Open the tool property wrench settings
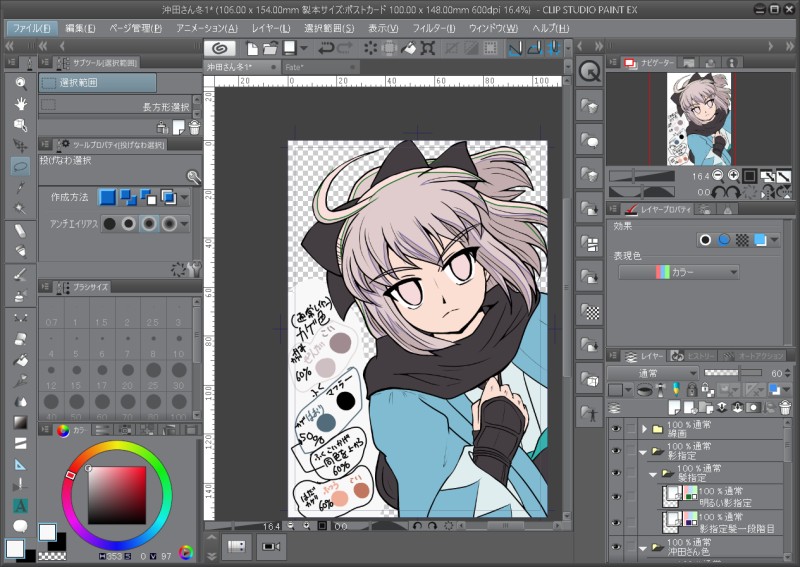This screenshot has height=567, width=800. coord(194,269)
